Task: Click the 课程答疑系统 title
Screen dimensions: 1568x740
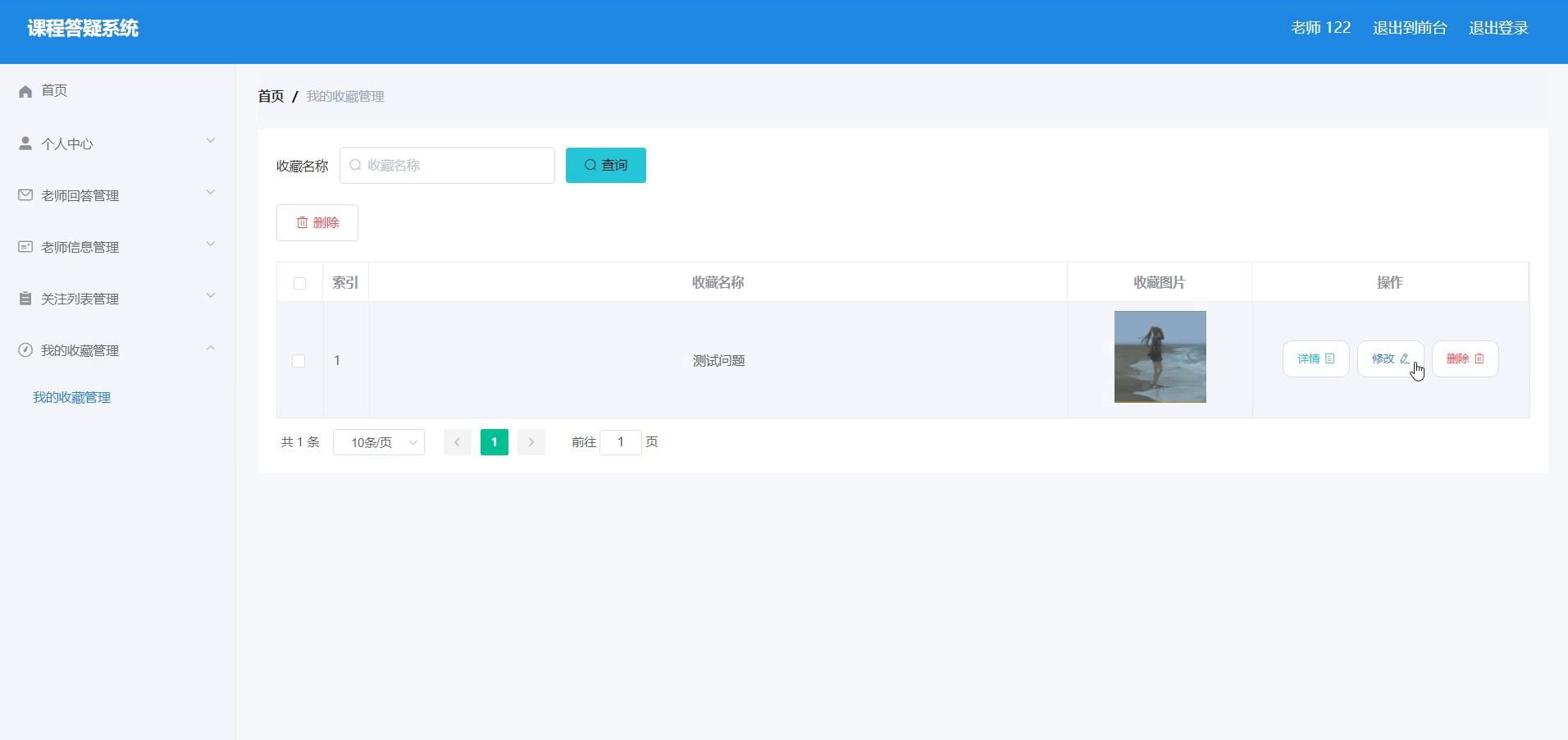Action: point(83,28)
